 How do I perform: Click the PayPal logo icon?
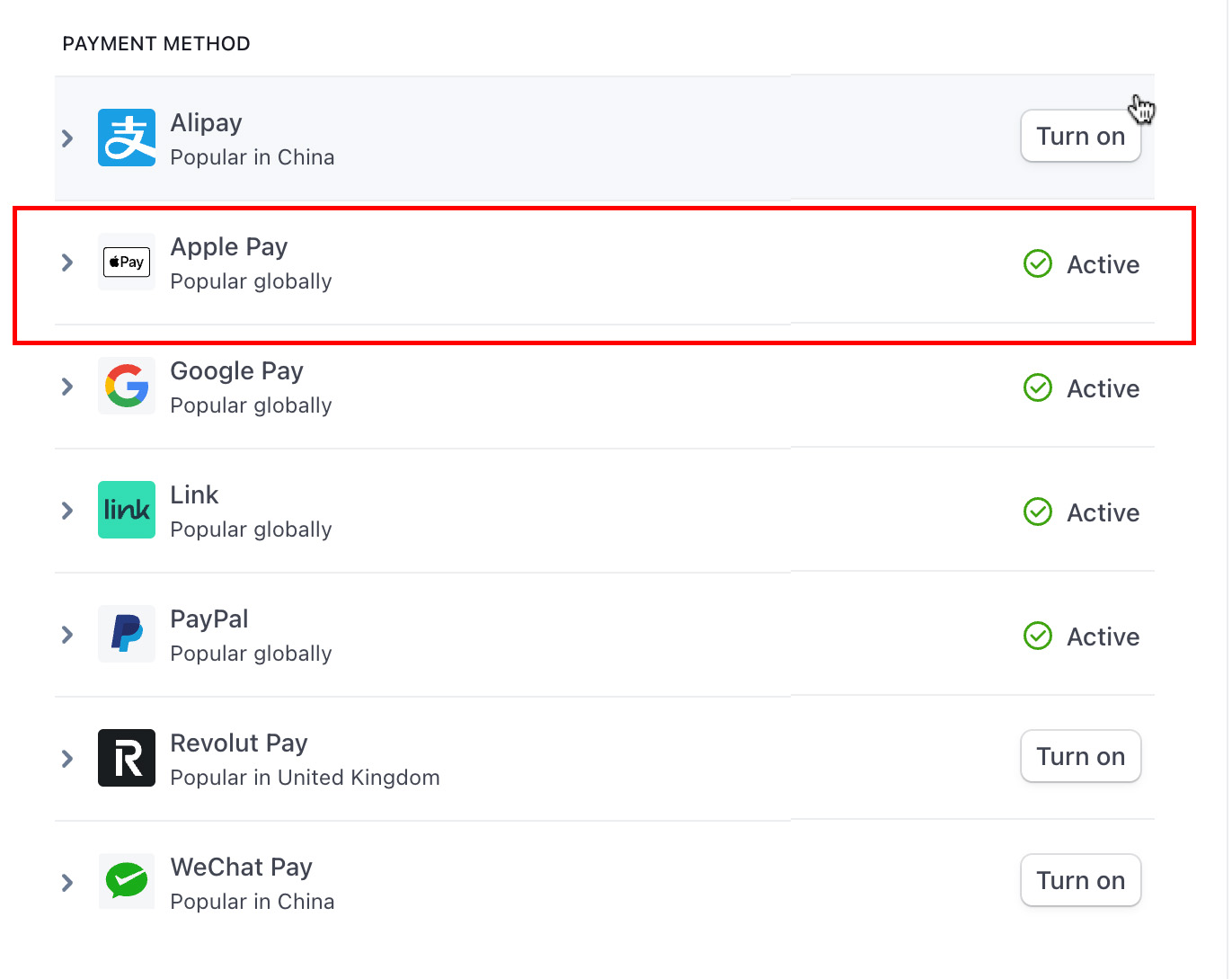point(127,634)
